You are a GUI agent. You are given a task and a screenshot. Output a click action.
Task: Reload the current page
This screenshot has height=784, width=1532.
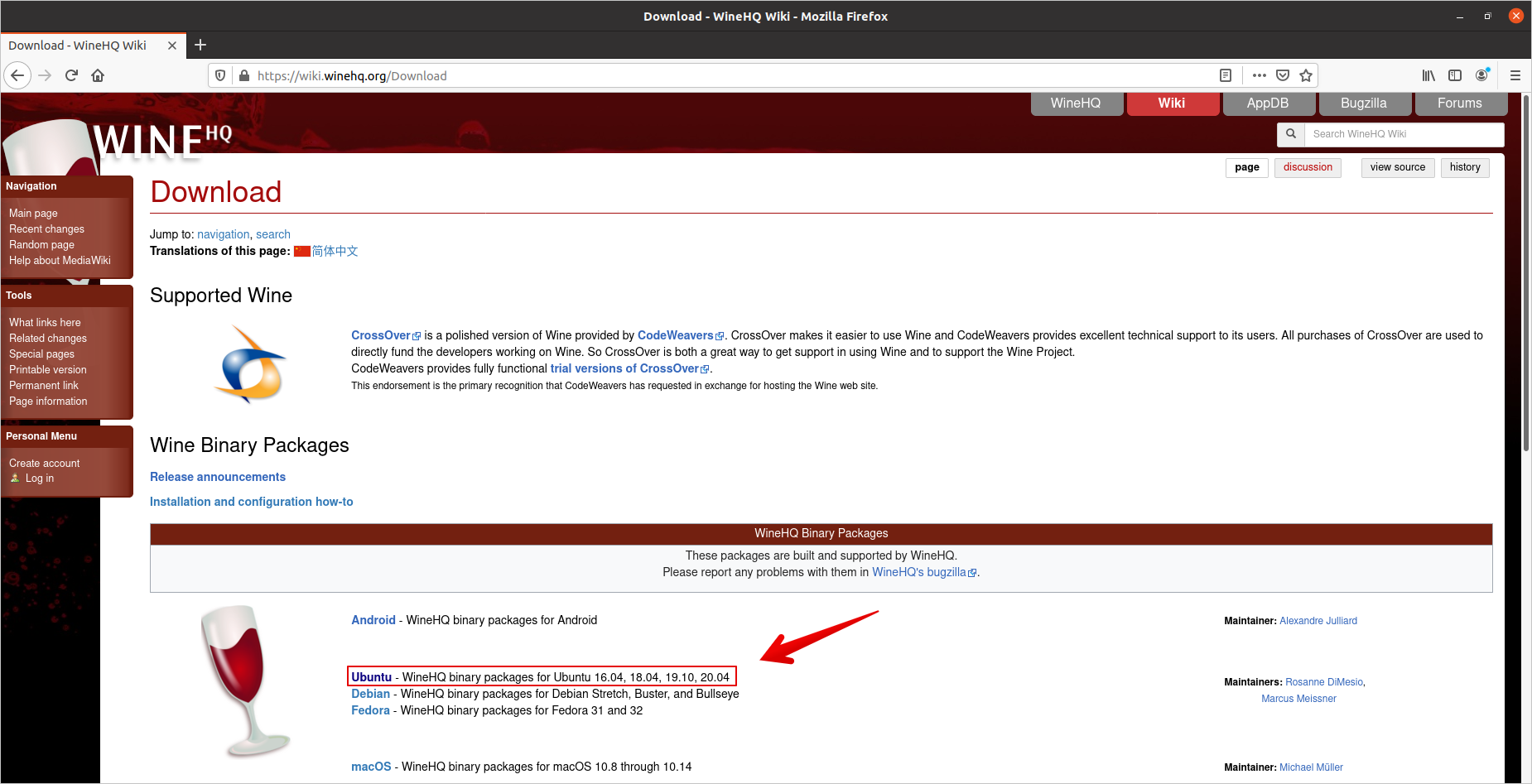(71, 75)
